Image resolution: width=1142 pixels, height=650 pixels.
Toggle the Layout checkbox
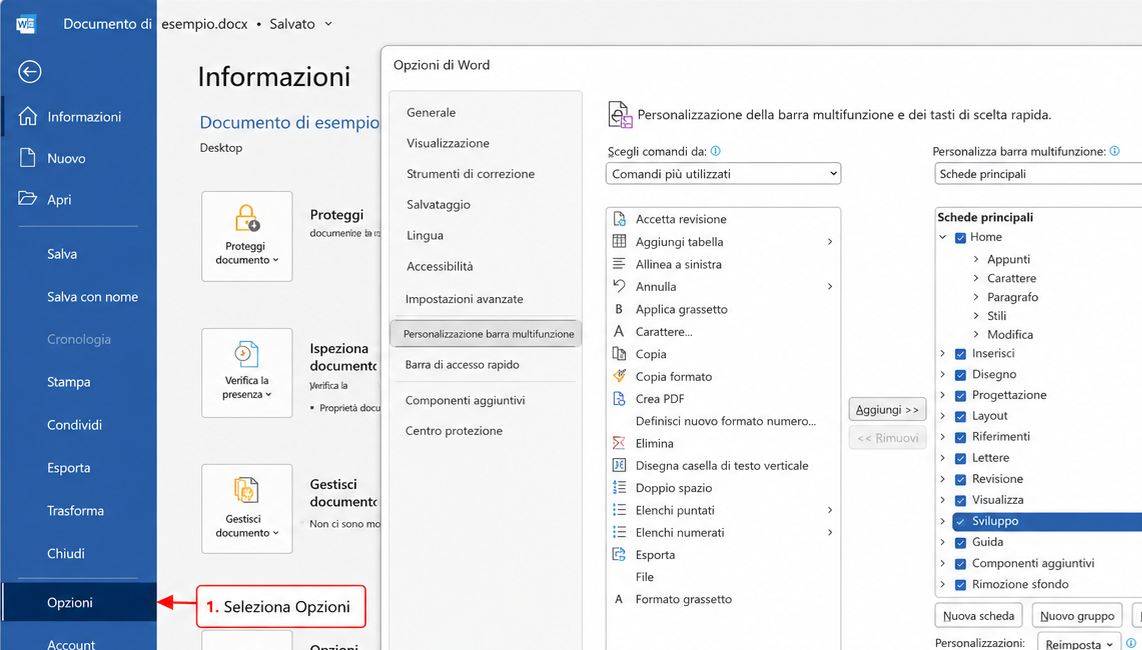tap(960, 416)
